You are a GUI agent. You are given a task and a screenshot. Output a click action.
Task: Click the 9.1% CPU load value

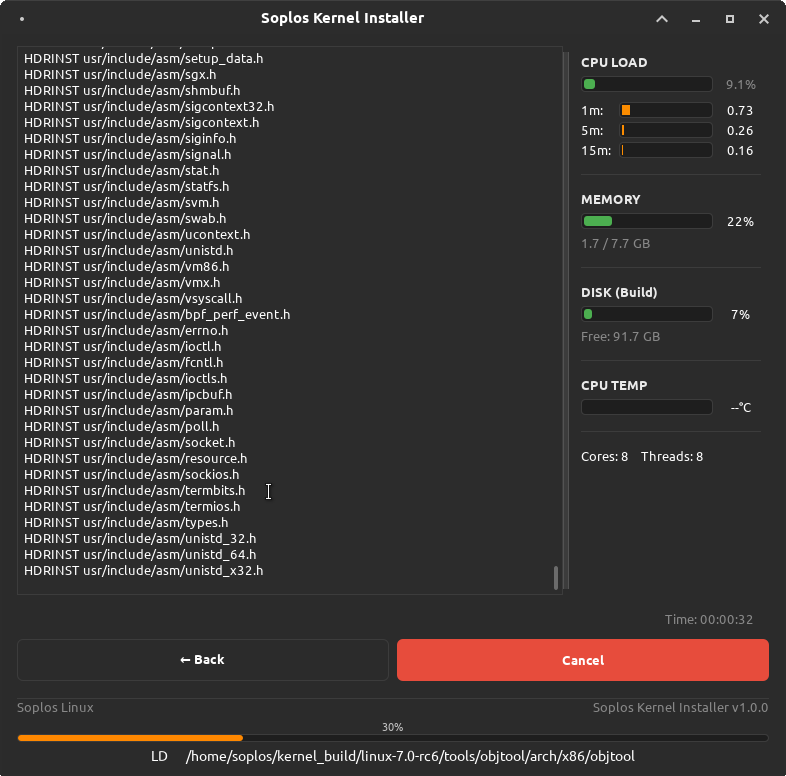click(x=740, y=85)
